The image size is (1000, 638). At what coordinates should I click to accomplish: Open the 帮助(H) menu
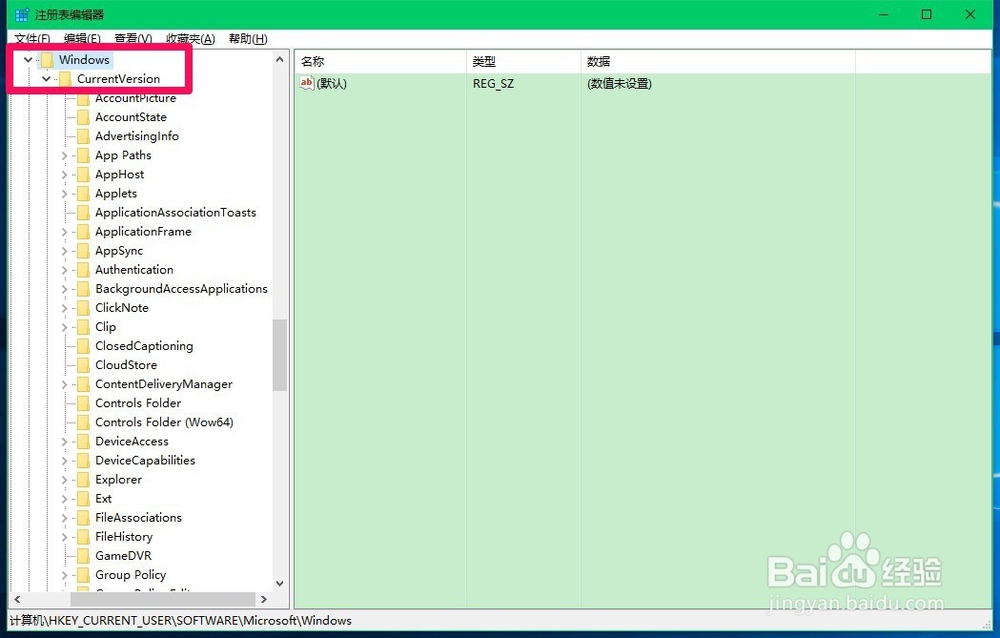point(248,39)
